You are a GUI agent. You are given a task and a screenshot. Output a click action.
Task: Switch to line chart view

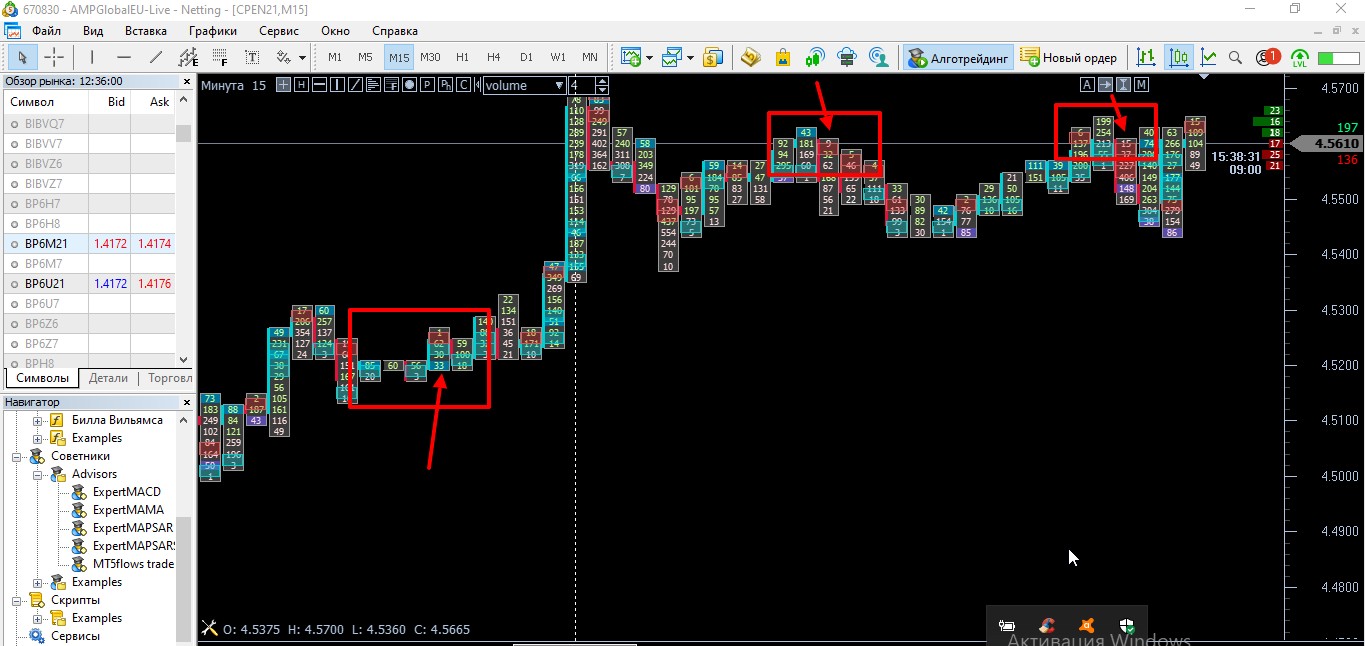[x=1209, y=57]
